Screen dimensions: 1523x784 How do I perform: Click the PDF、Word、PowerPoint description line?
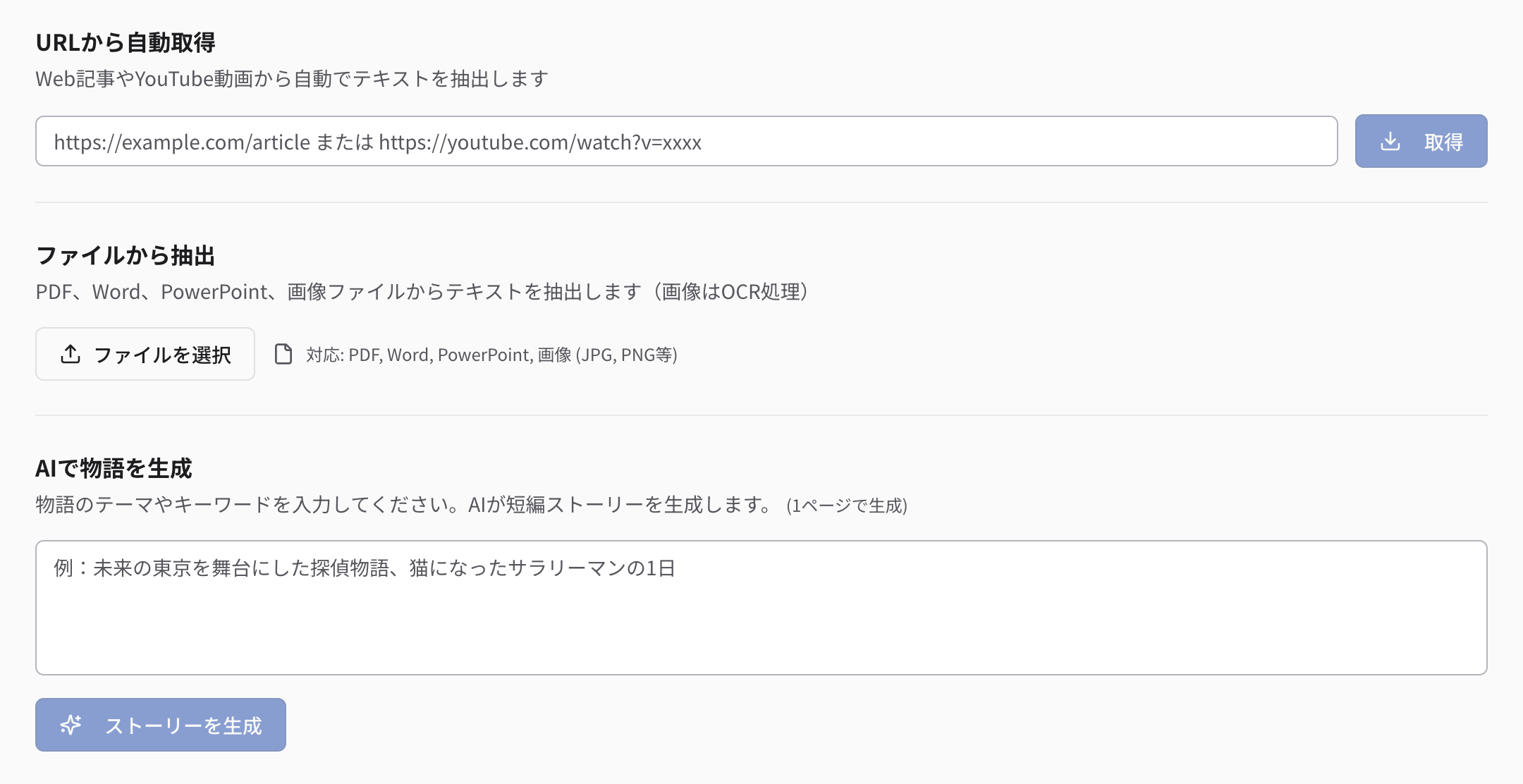pos(422,292)
